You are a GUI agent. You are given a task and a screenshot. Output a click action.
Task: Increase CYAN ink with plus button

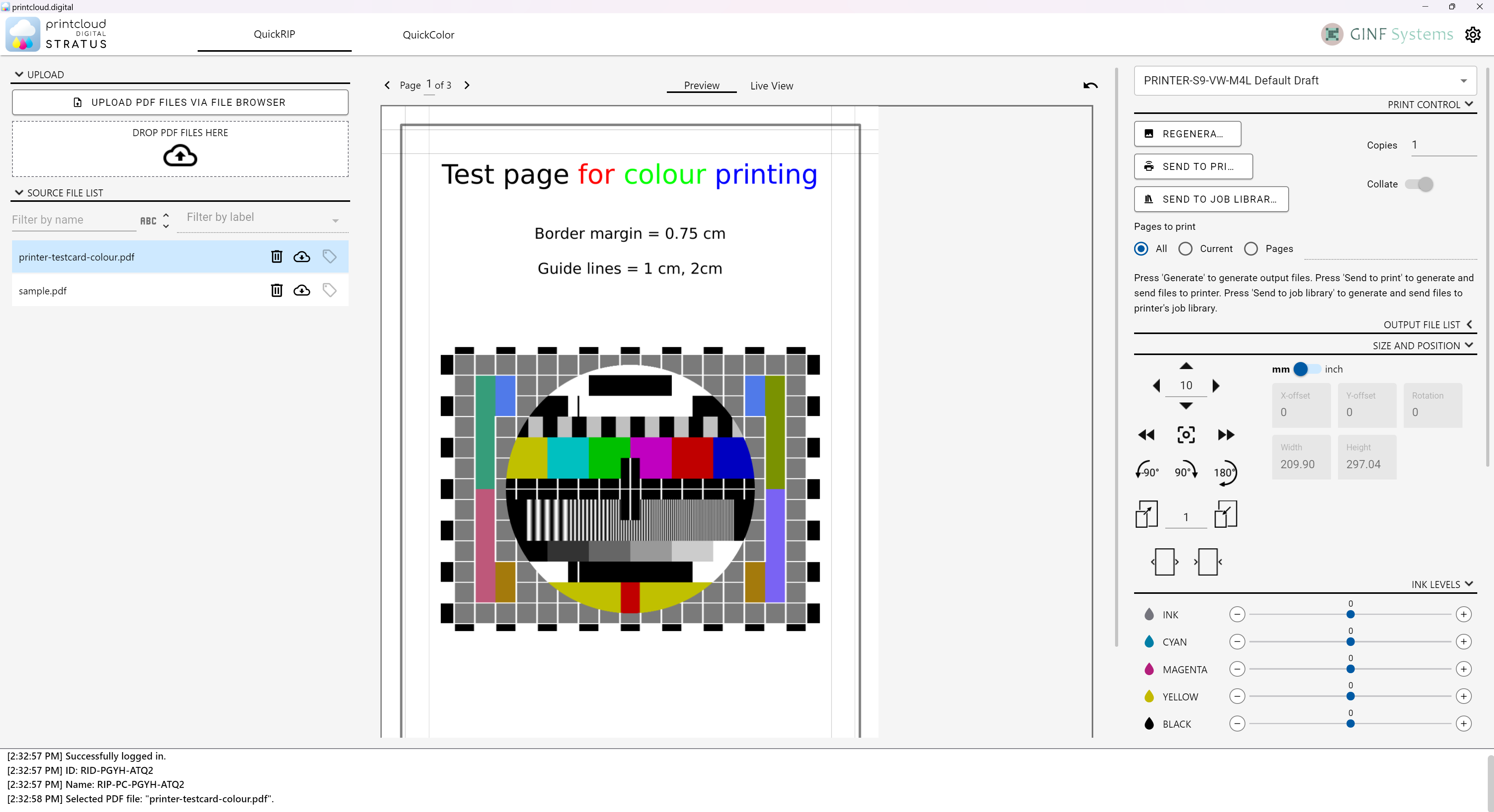[x=1464, y=642]
